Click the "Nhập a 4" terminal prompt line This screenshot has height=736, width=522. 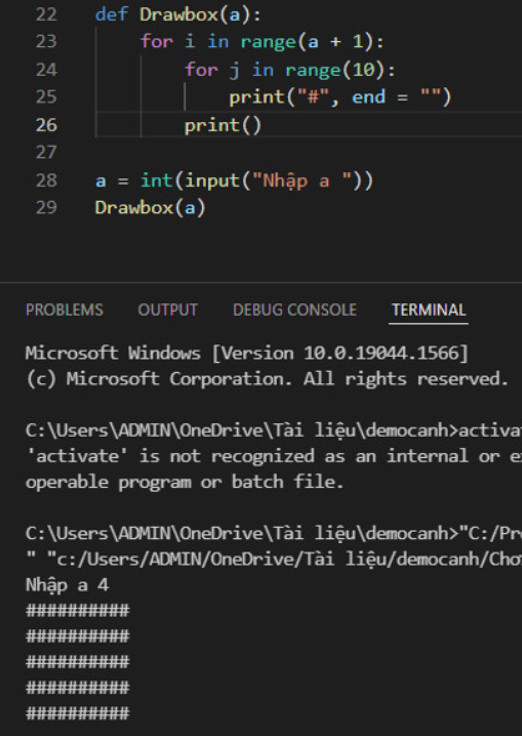pos(67,585)
